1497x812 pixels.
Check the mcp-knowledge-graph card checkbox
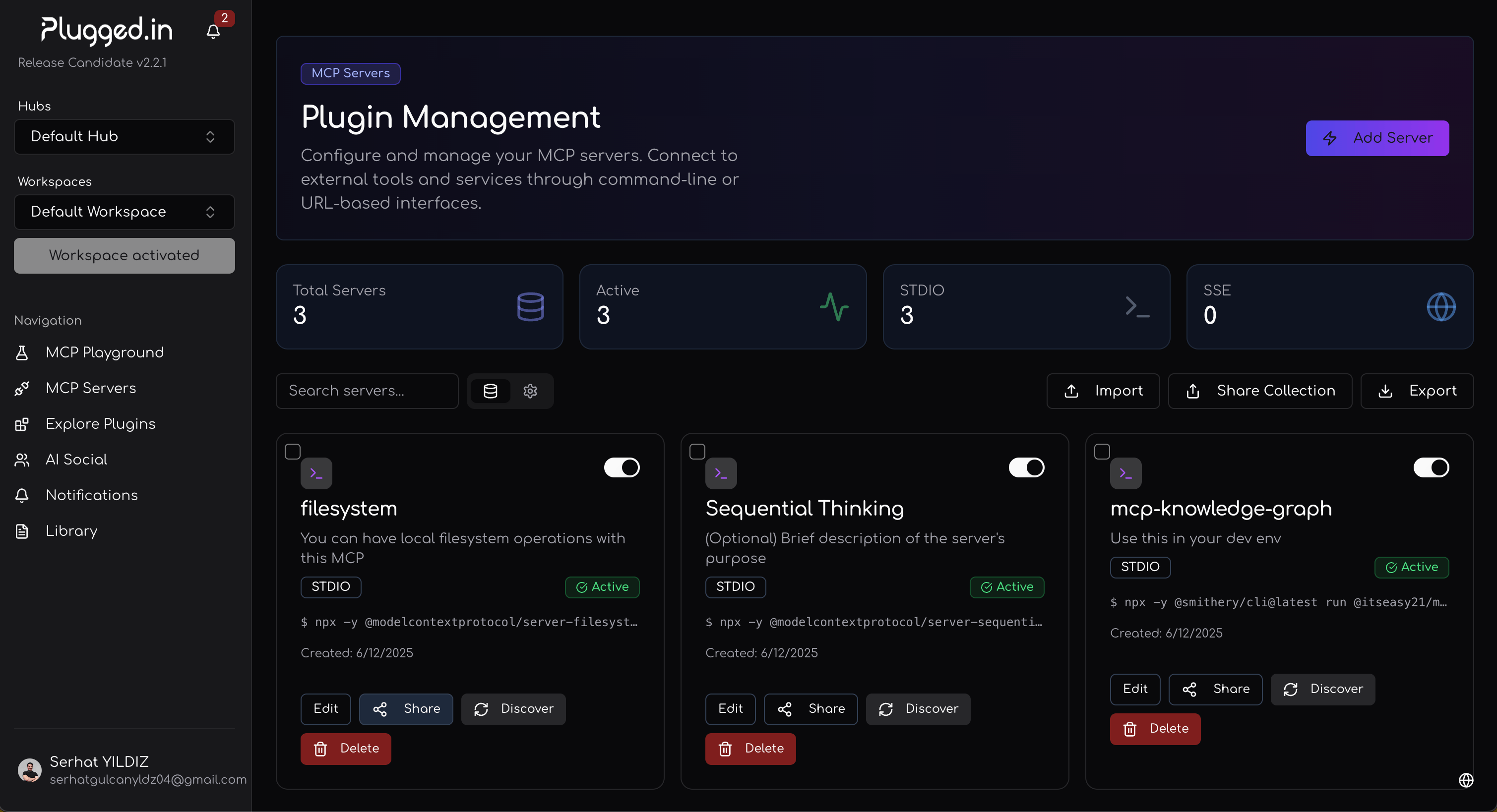(1102, 451)
